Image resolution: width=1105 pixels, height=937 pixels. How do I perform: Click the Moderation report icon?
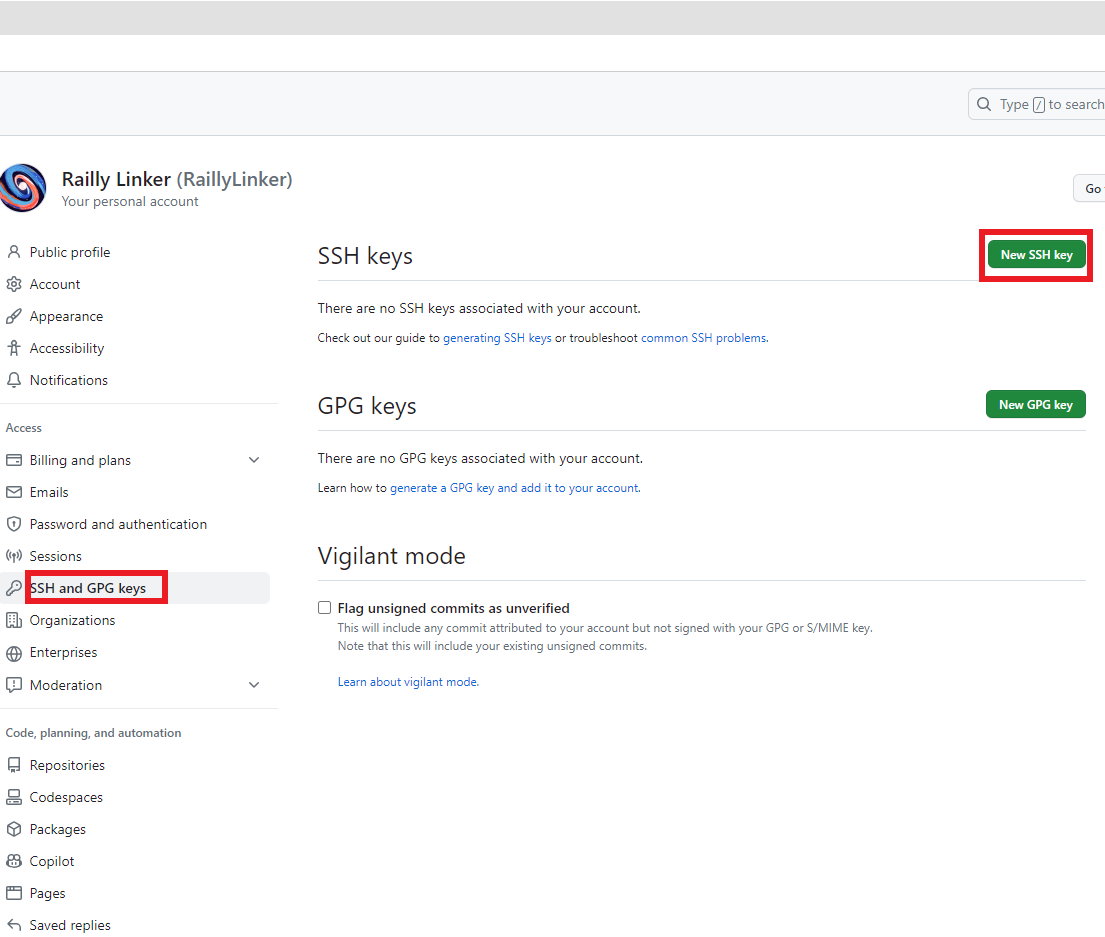14,685
